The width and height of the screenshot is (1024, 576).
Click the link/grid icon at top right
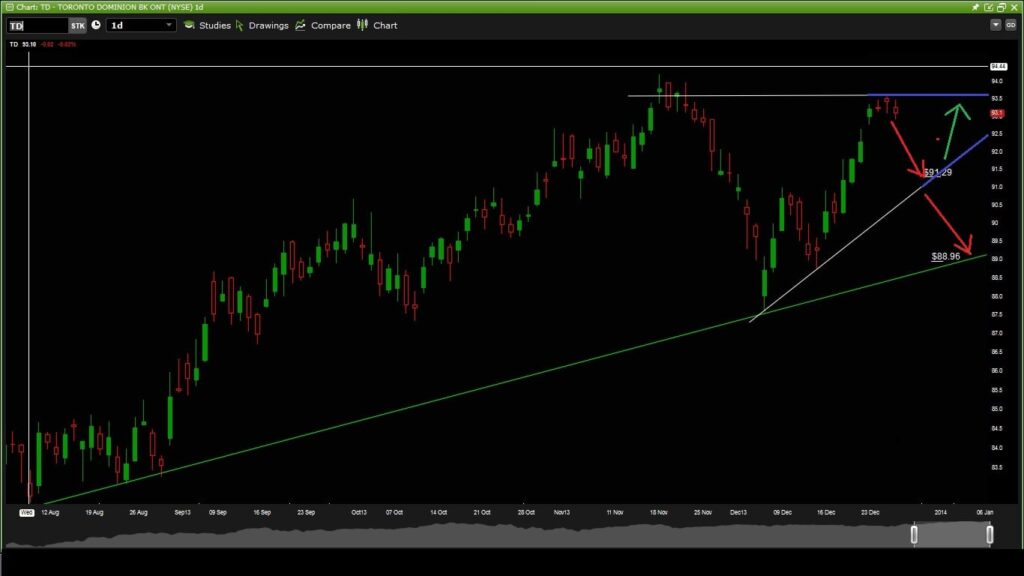click(1011, 25)
